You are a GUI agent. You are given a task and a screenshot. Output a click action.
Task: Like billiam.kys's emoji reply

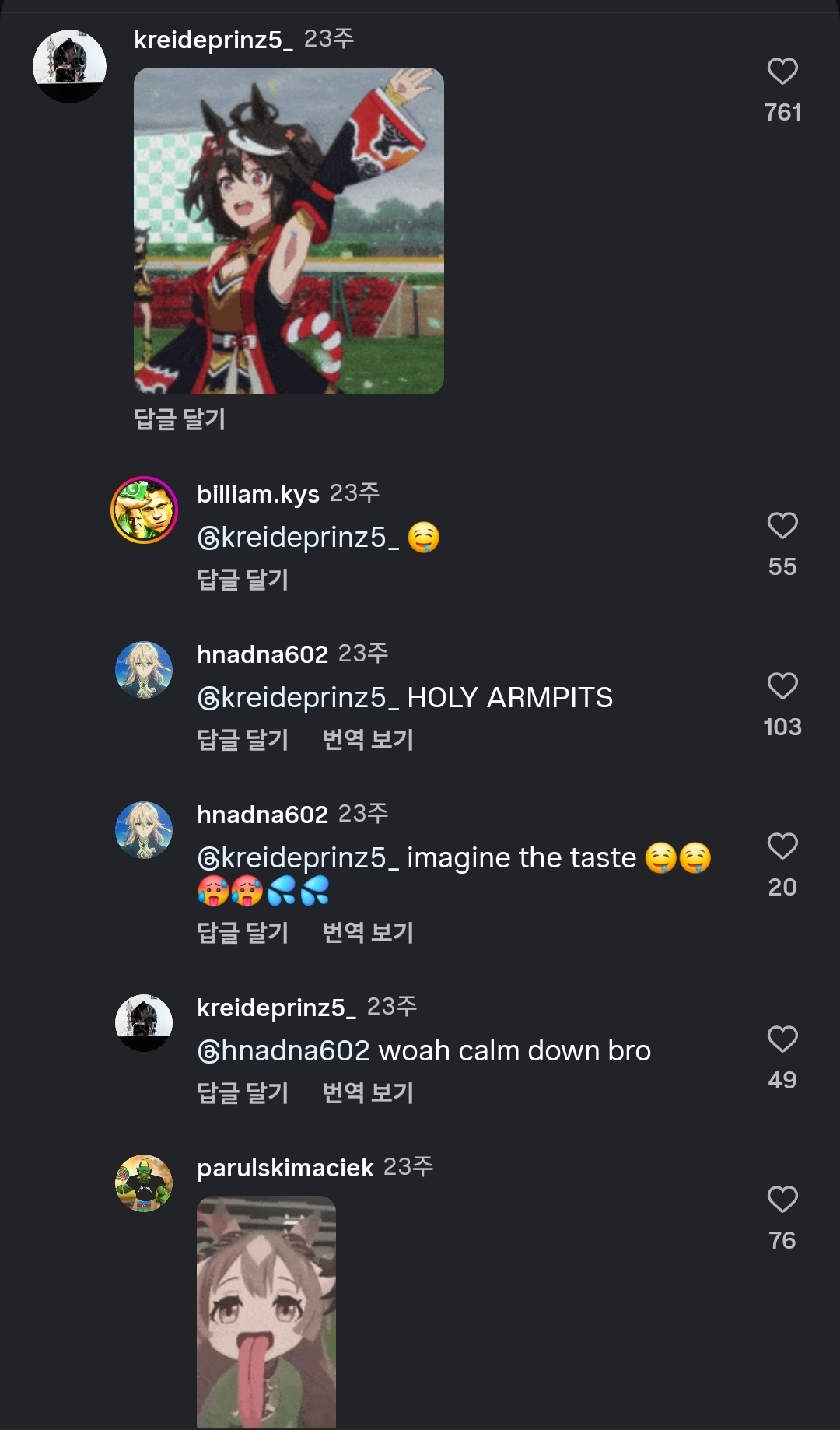(x=782, y=526)
